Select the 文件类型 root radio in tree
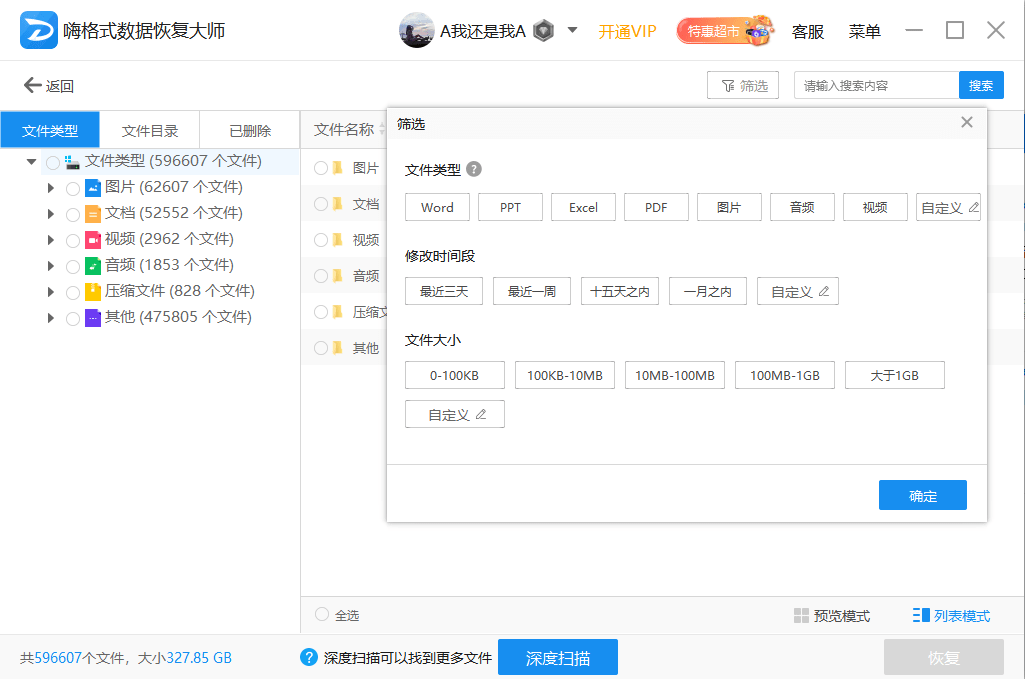Screen dimensions: 1025x679 [53, 162]
